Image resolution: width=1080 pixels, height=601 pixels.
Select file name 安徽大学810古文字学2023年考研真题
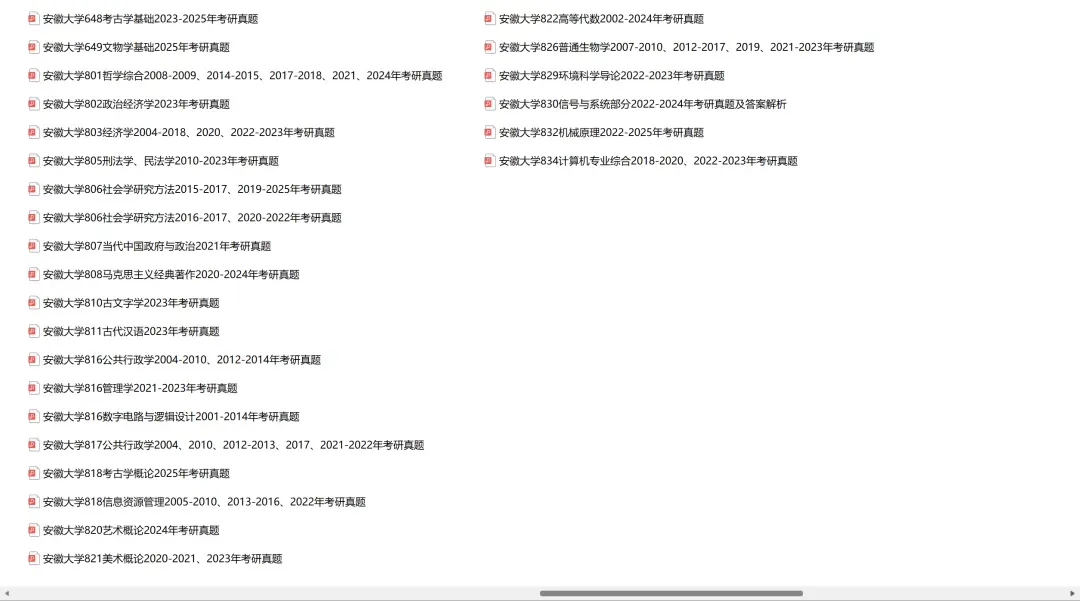point(131,303)
